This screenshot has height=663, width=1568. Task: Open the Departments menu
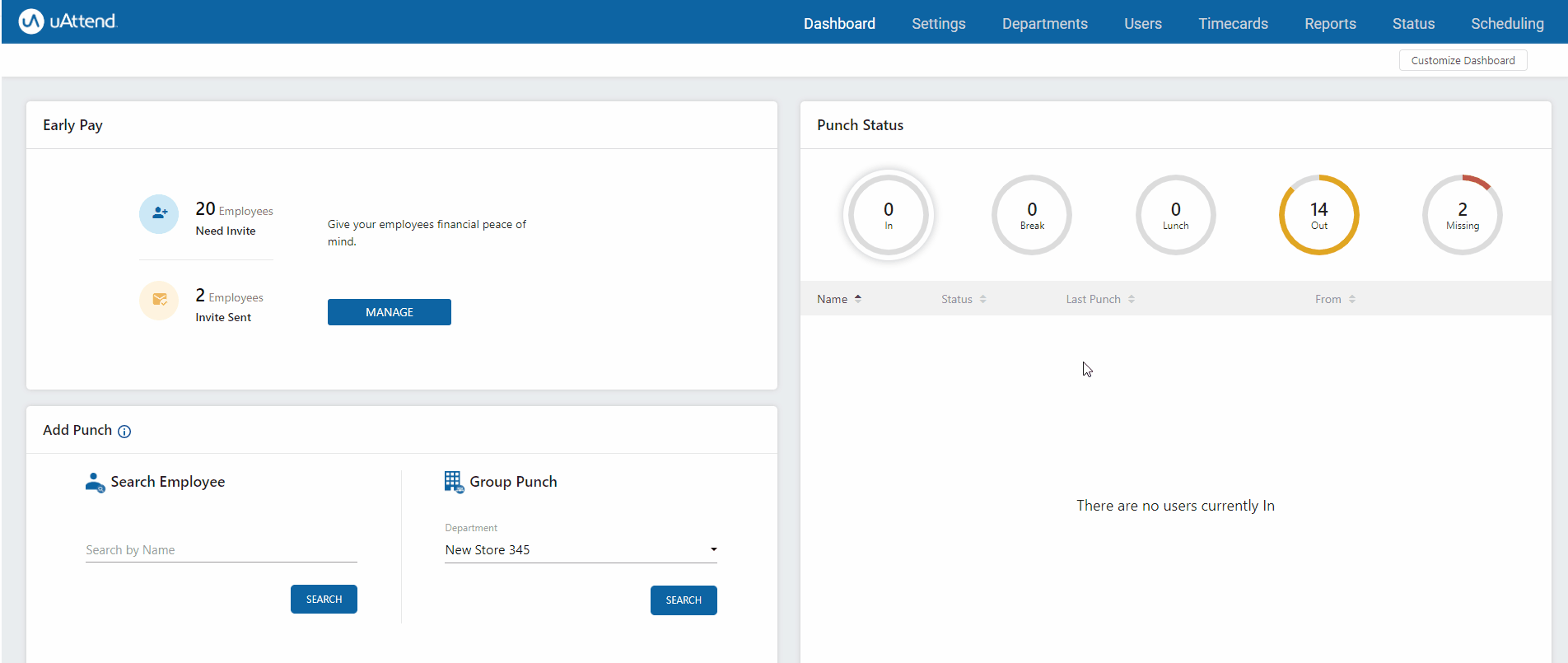click(x=1045, y=24)
